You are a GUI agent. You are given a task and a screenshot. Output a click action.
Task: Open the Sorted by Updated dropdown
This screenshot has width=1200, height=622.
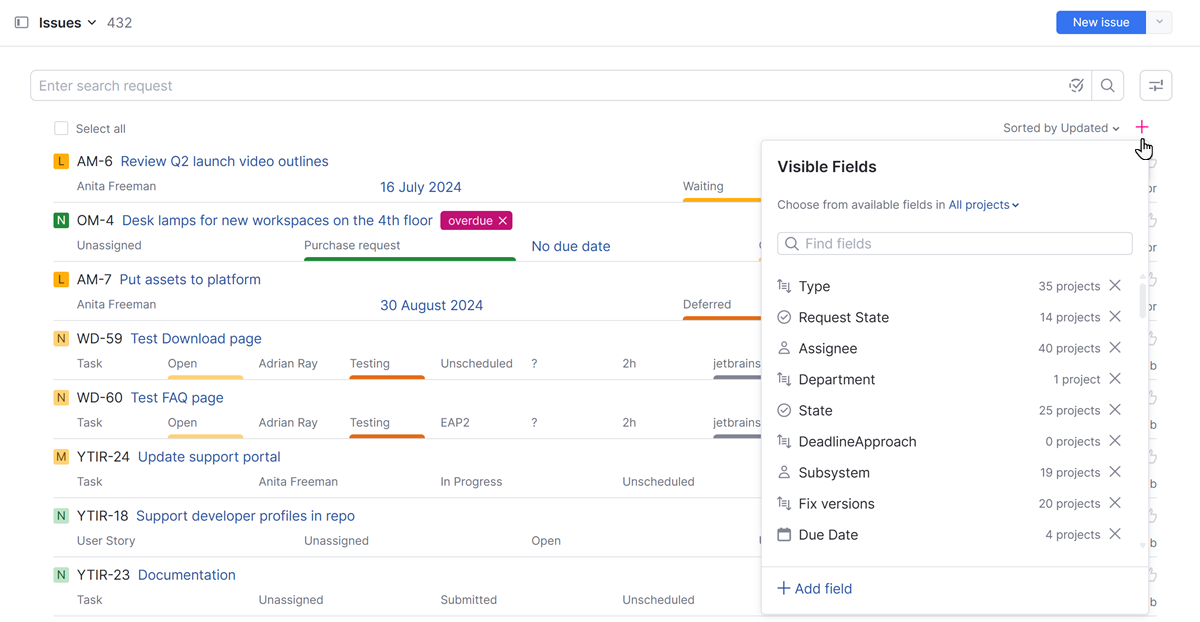pos(1060,128)
